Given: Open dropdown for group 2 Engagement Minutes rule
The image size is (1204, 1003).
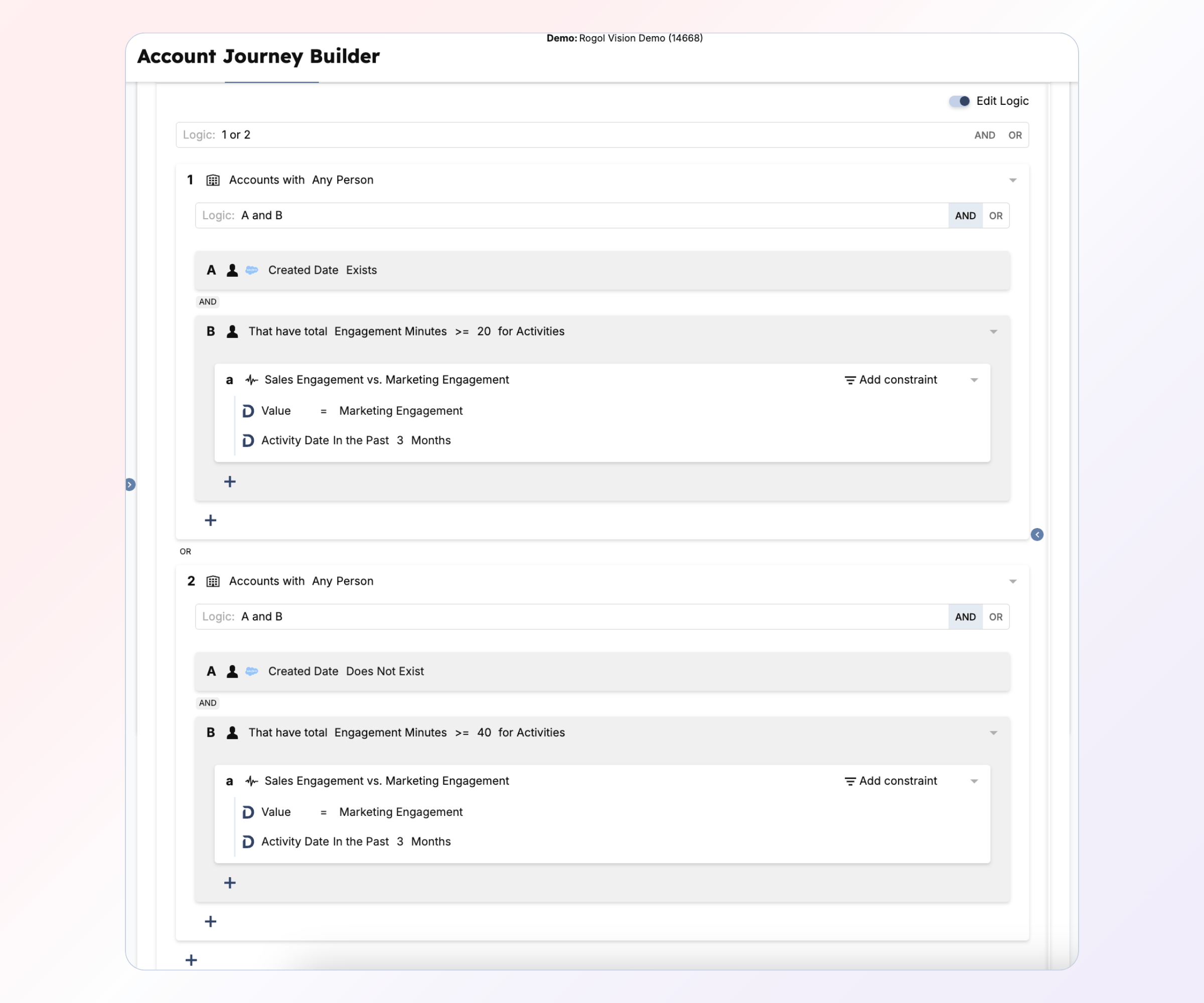Looking at the screenshot, I should 993,733.
